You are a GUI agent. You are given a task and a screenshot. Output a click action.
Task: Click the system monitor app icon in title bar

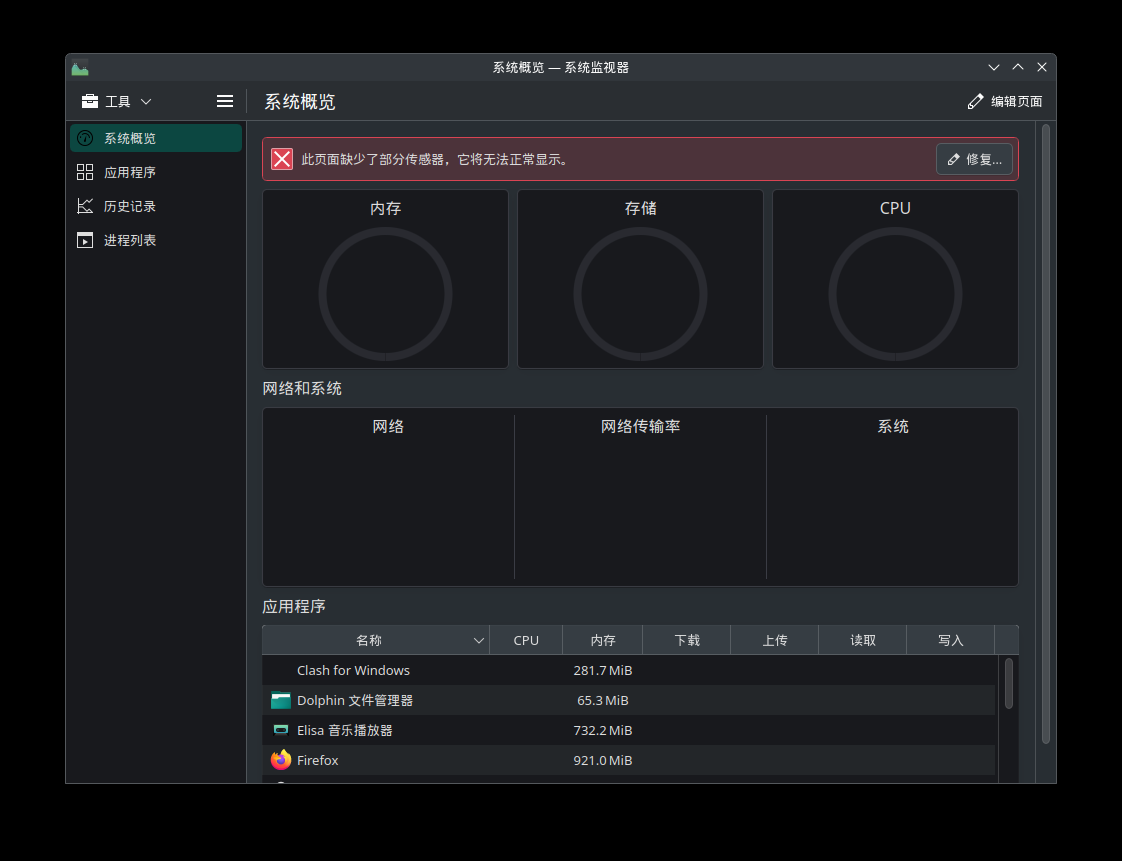(x=80, y=68)
